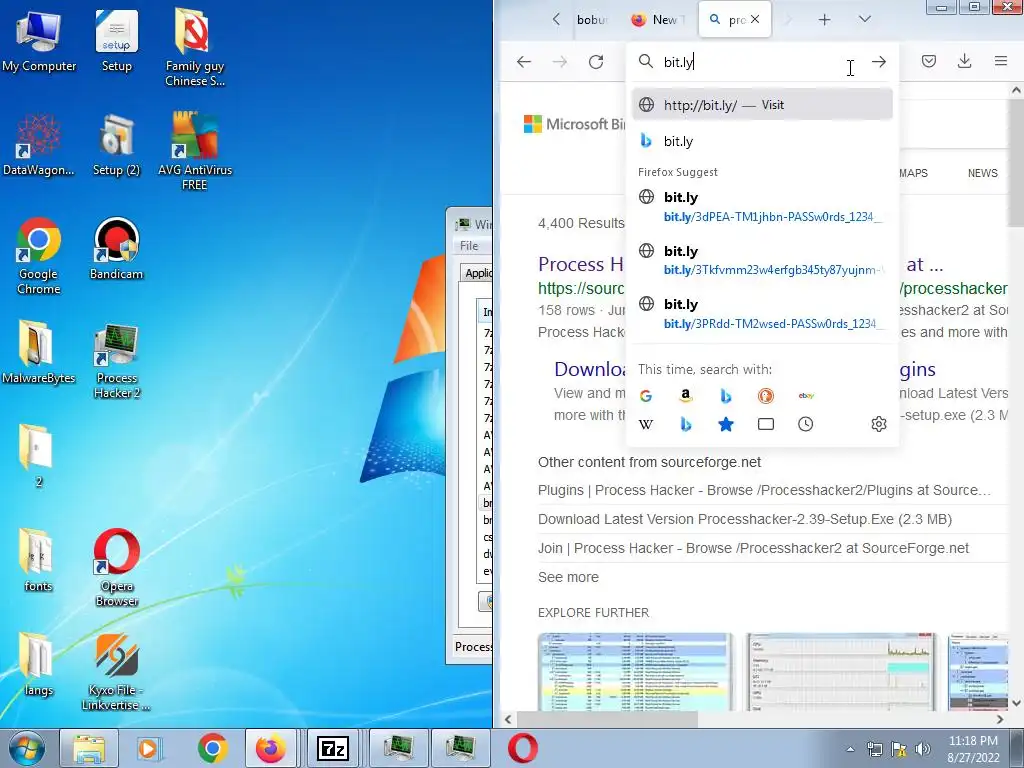This screenshot has height=768, width=1024.
Task: Select bit.ly Bing search suggestion
Action: [762, 141]
